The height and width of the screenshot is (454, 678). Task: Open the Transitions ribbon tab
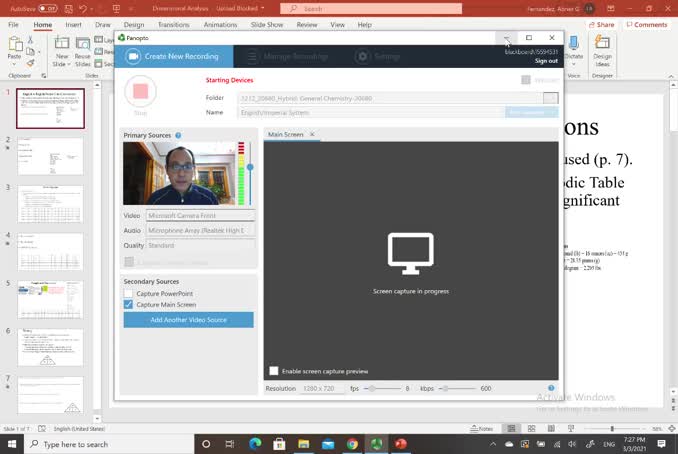pyautogui.click(x=173, y=24)
